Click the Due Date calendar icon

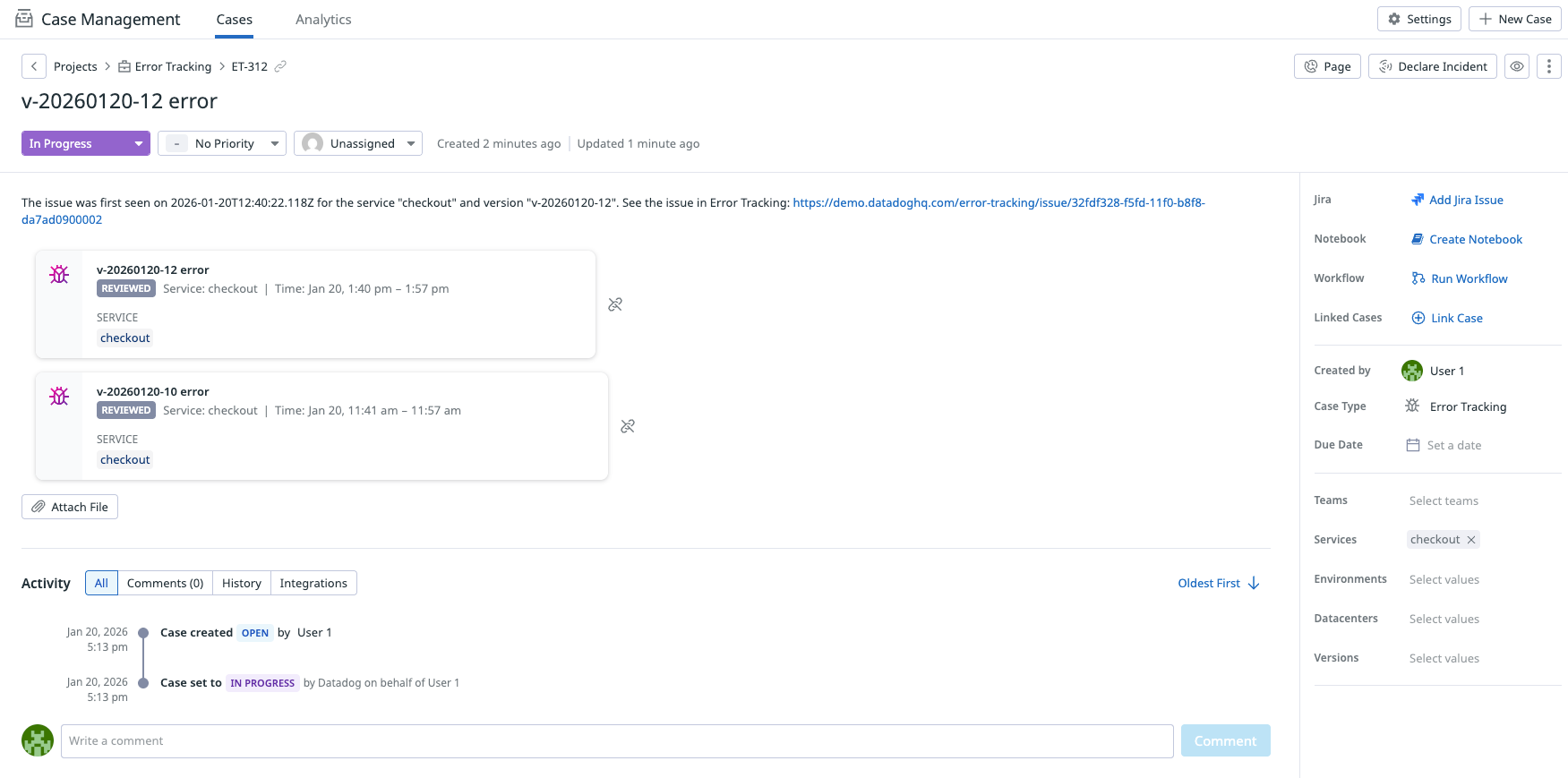click(x=1413, y=445)
